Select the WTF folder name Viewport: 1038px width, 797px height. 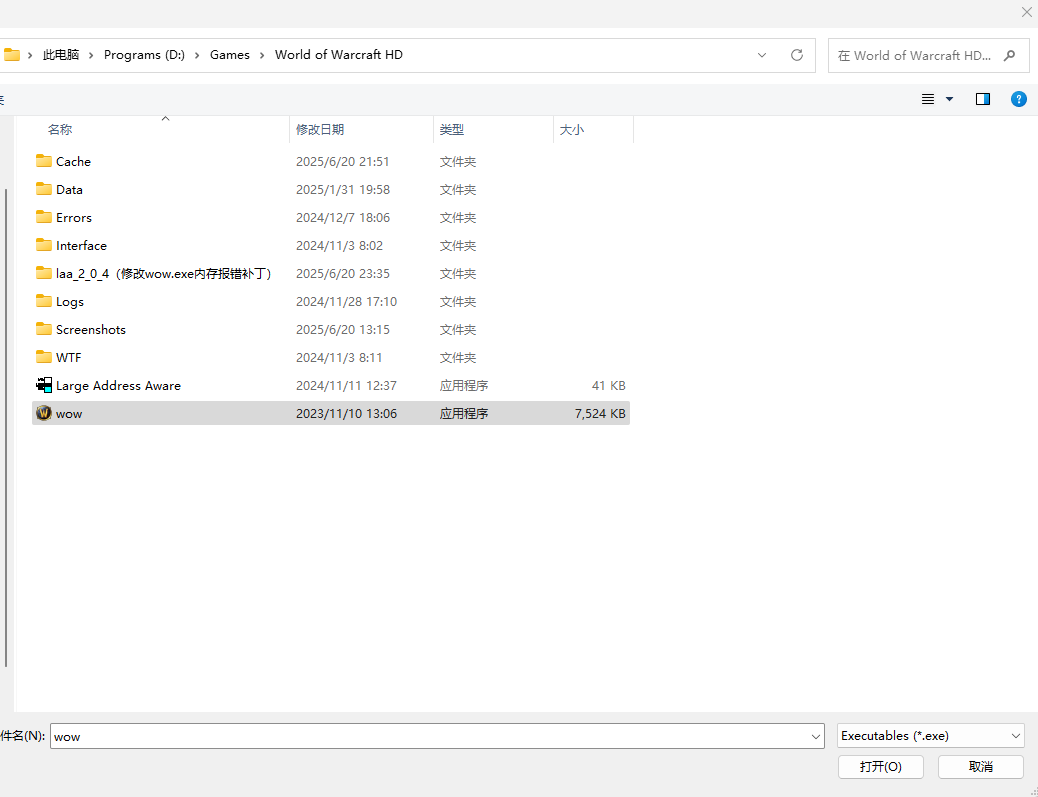(68, 357)
